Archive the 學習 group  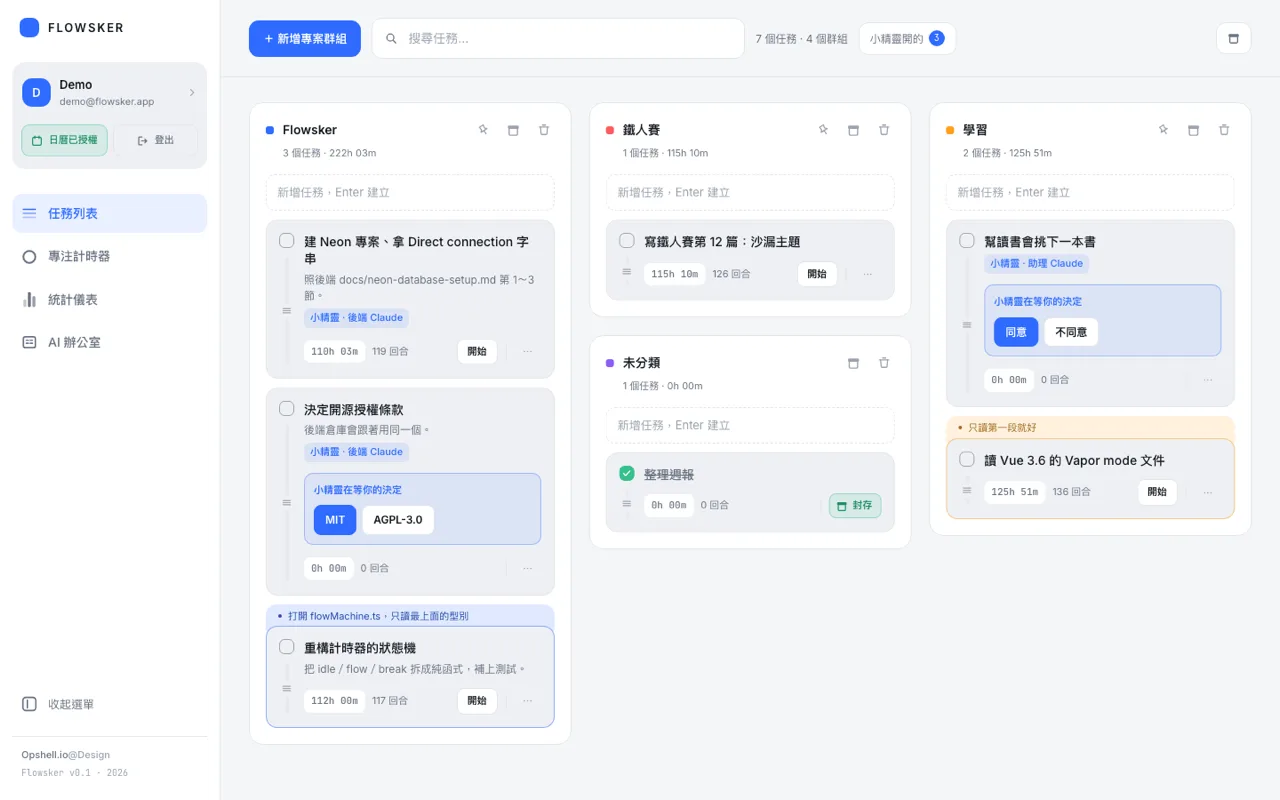pyautogui.click(x=1193, y=130)
